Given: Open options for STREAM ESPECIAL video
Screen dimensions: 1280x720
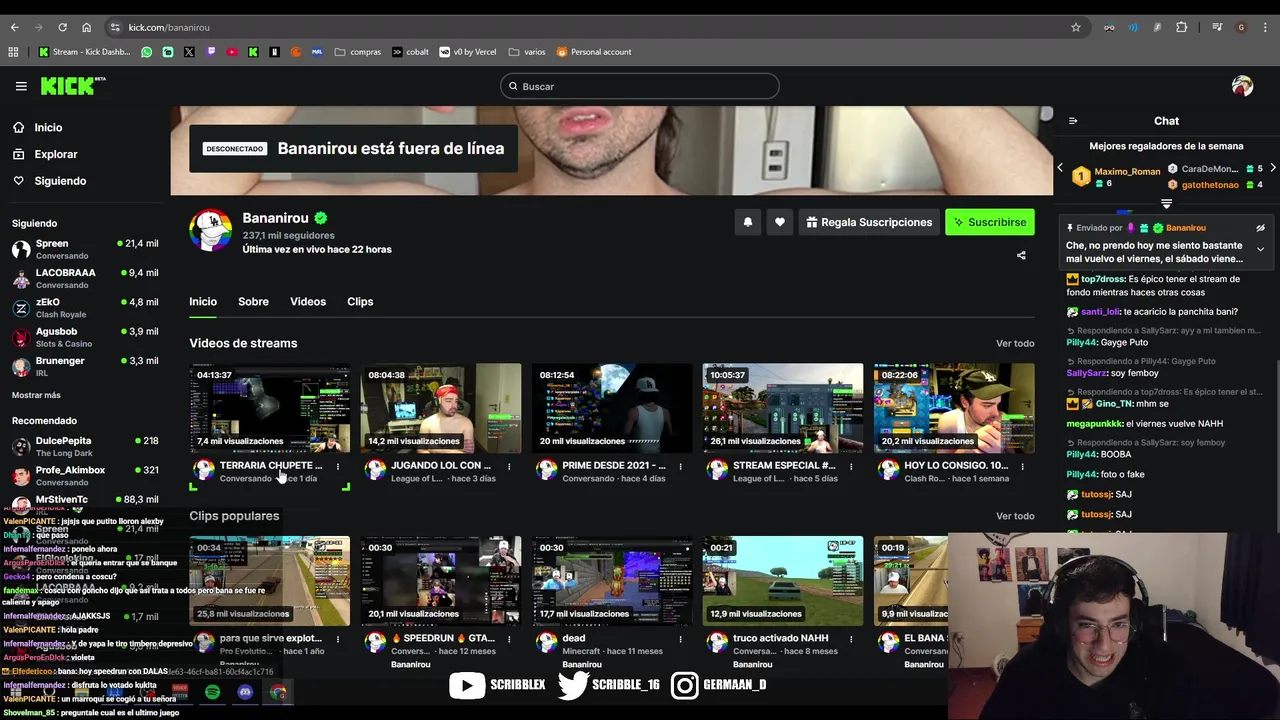Looking at the screenshot, I should coord(851,466).
